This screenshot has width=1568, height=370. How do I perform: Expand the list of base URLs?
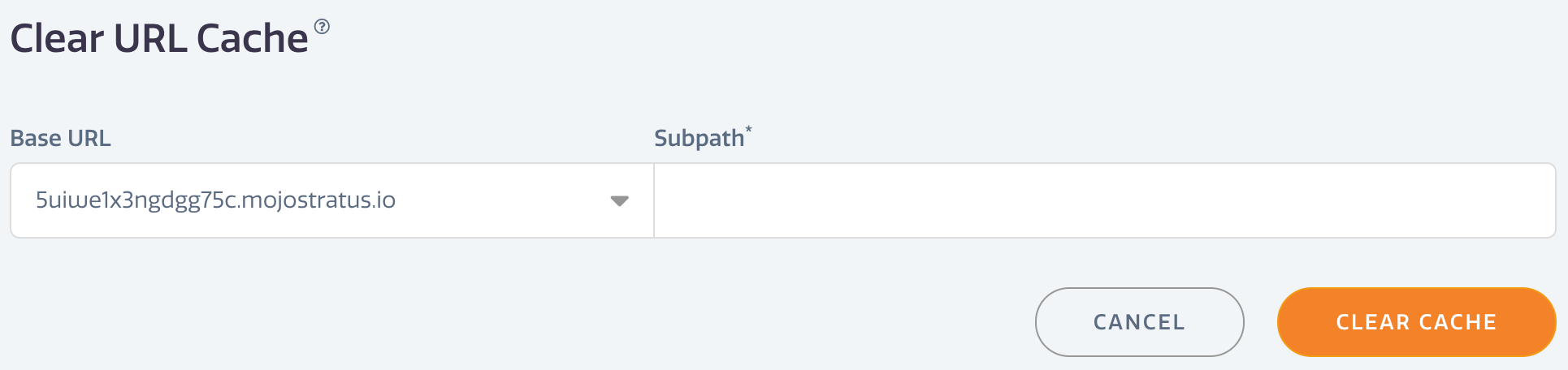point(331,200)
